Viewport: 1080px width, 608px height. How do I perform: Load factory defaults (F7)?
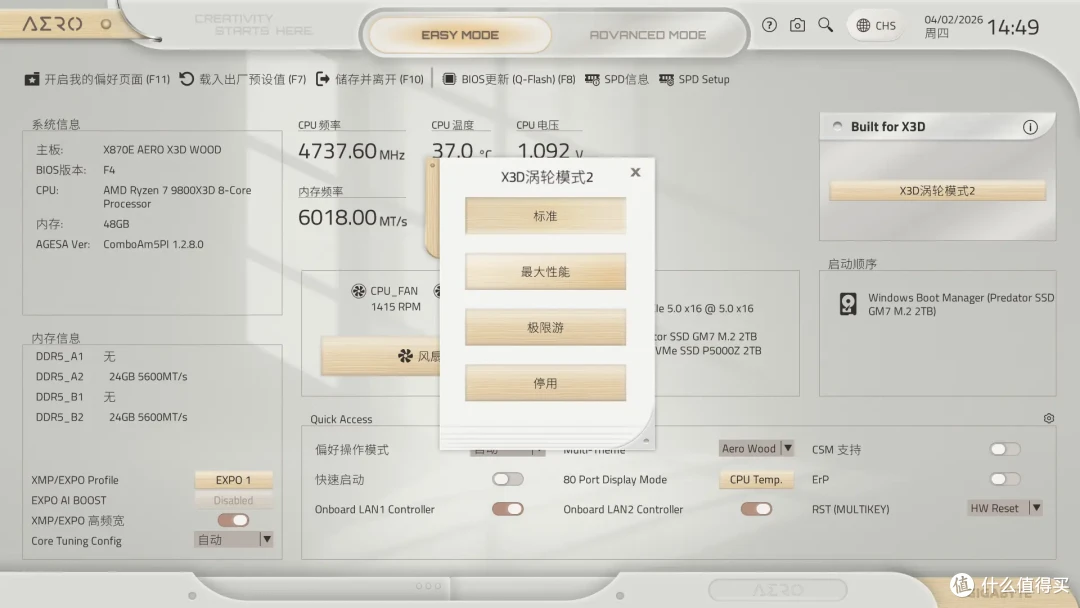click(x=242, y=79)
